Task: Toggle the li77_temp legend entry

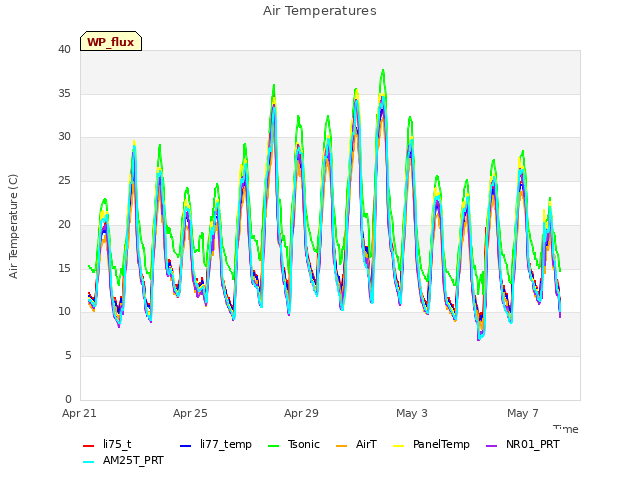Action: [216, 444]
